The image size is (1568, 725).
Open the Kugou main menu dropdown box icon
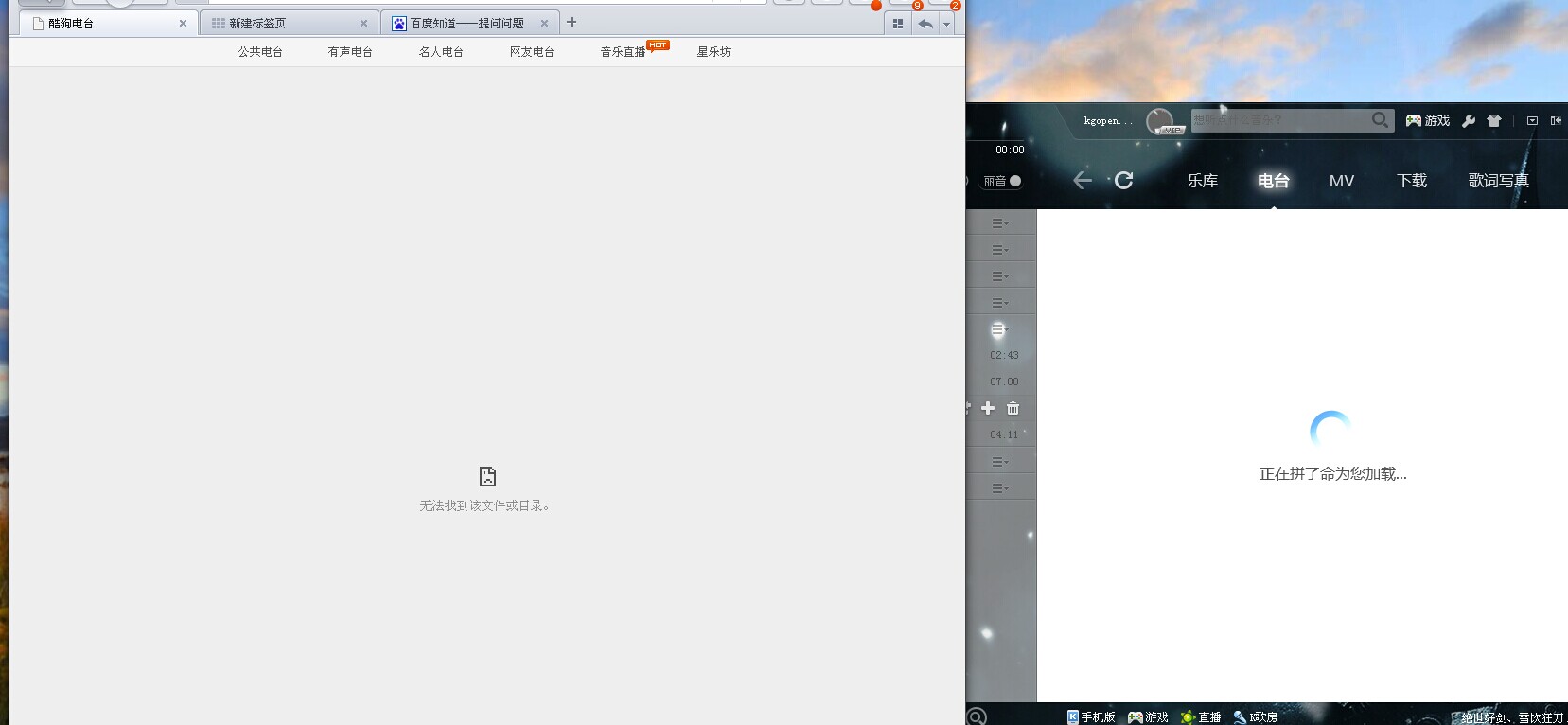[x=1532, y=120]
